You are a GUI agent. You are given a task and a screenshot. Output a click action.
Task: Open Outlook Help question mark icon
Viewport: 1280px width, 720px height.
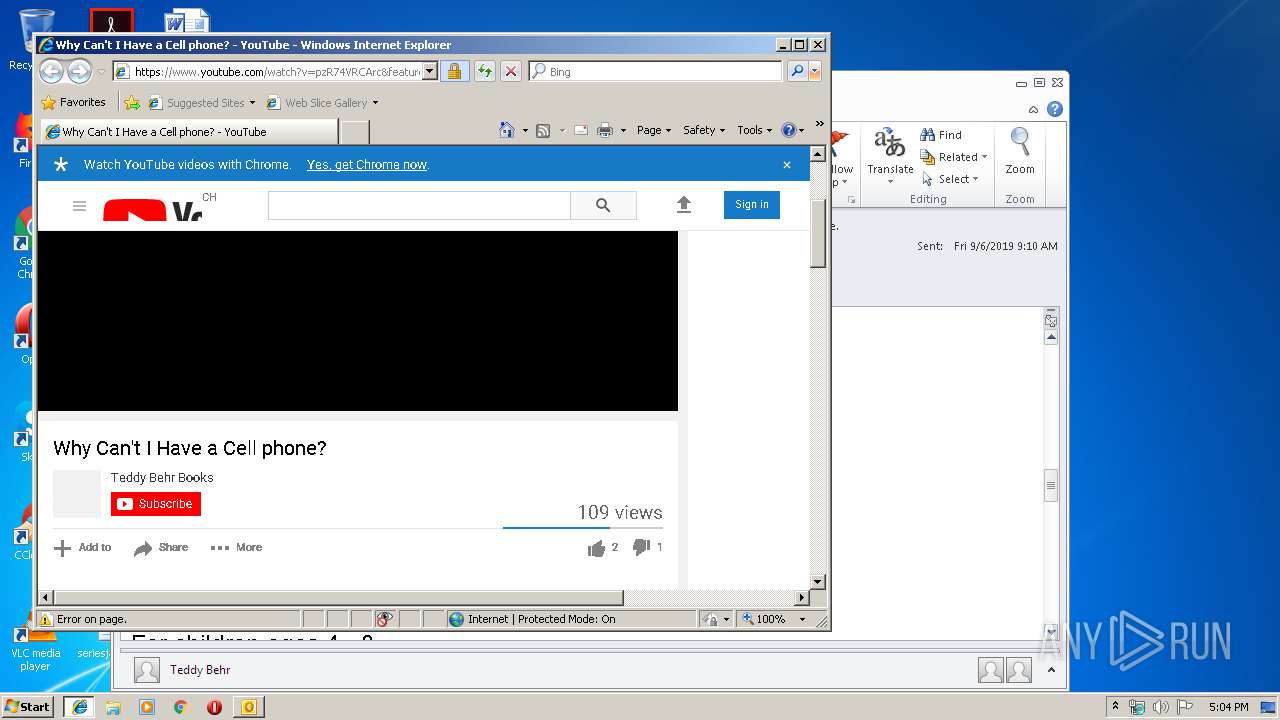tap(1055, 108)
